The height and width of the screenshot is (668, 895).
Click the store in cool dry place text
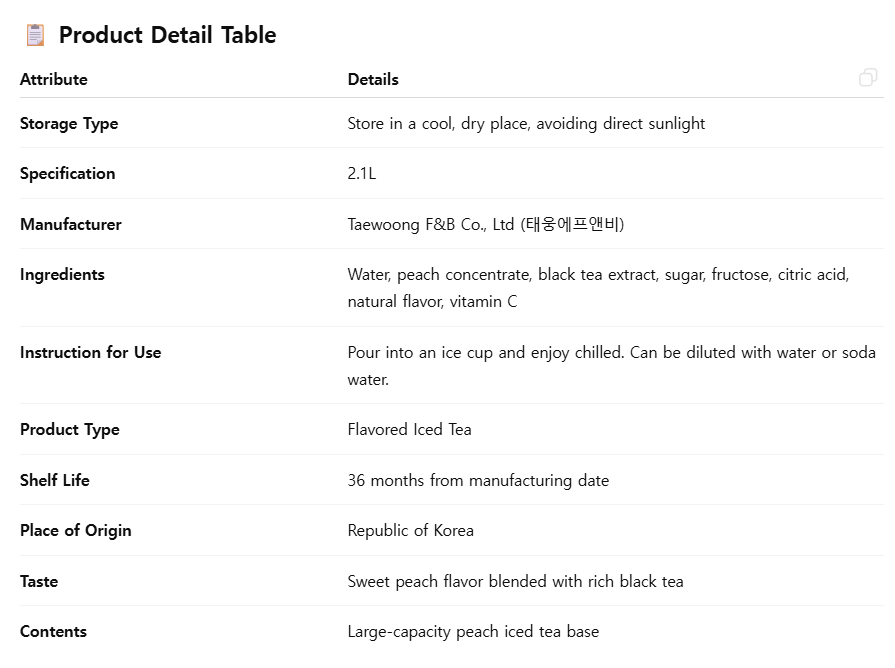coord(526,123)
